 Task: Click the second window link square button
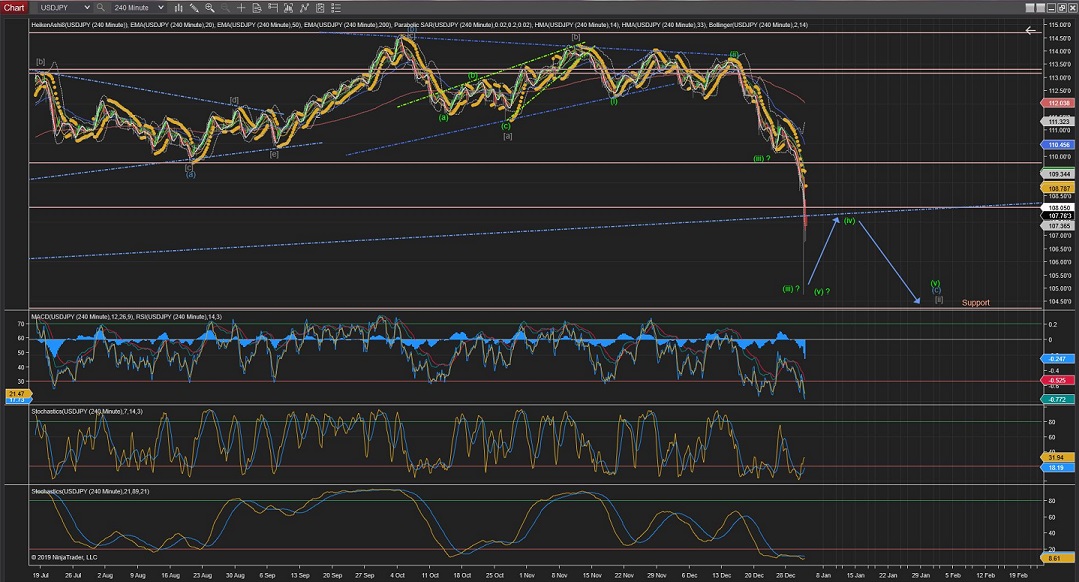tap(1040, 8)
